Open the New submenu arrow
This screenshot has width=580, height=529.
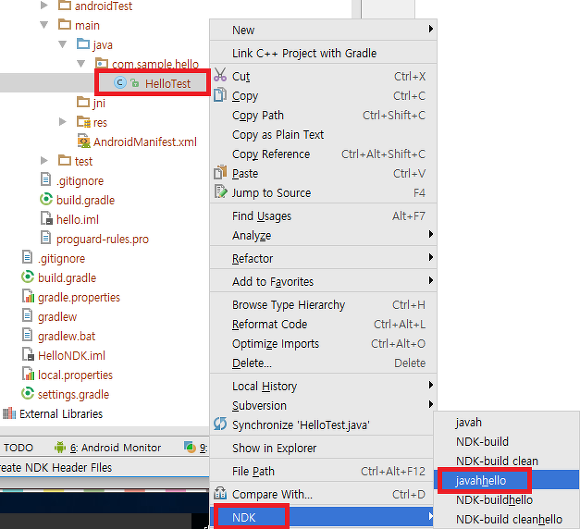431,28
